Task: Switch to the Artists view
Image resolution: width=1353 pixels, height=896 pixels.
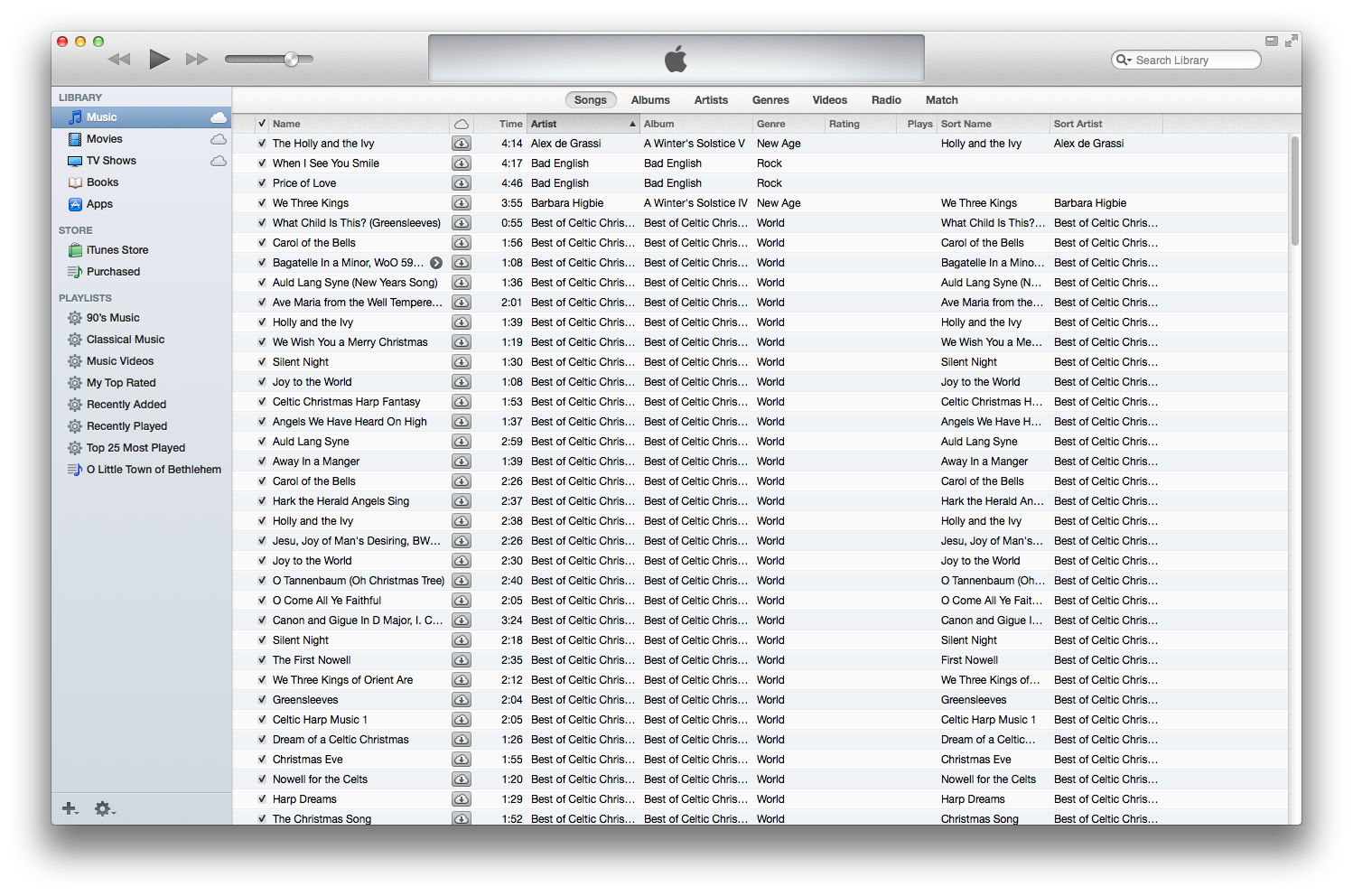Action: point(711,100)
